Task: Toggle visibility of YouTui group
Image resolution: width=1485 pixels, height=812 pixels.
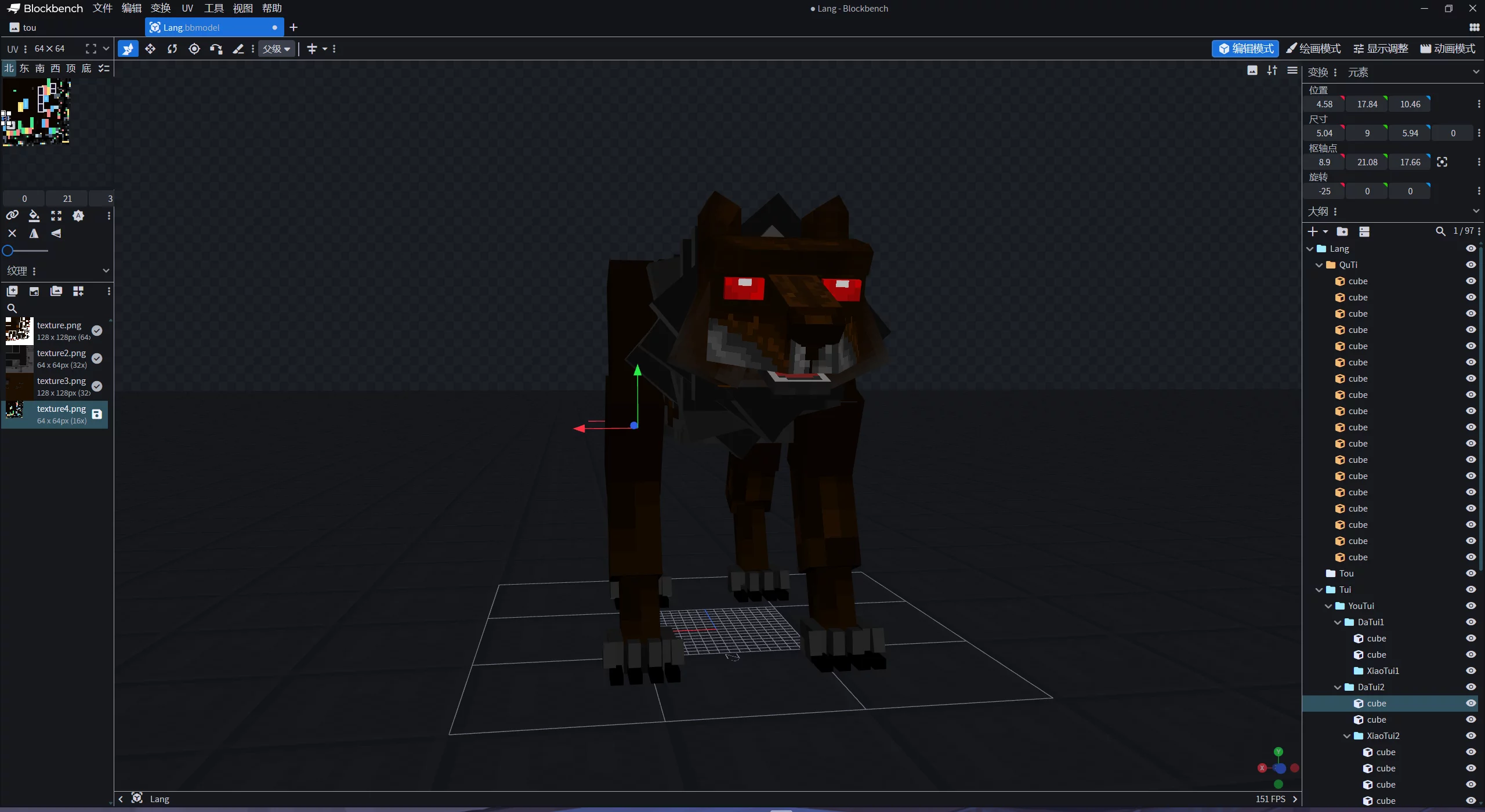Action: [1470, 606]
